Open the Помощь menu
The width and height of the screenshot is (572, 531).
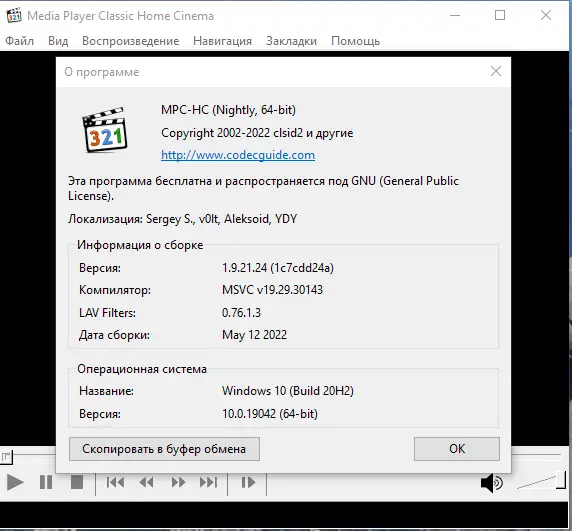(x=355, y=41)
